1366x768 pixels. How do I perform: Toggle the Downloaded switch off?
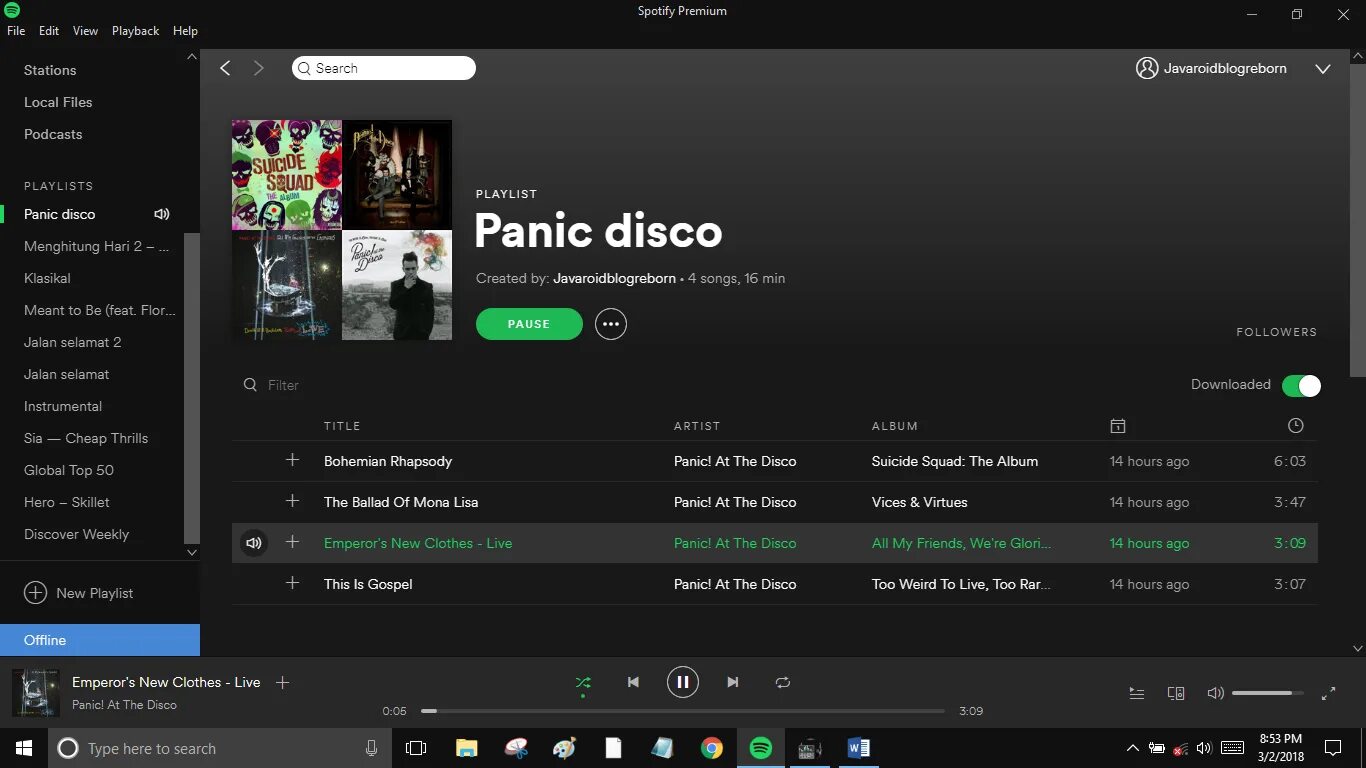click(x=1301, y=385)
